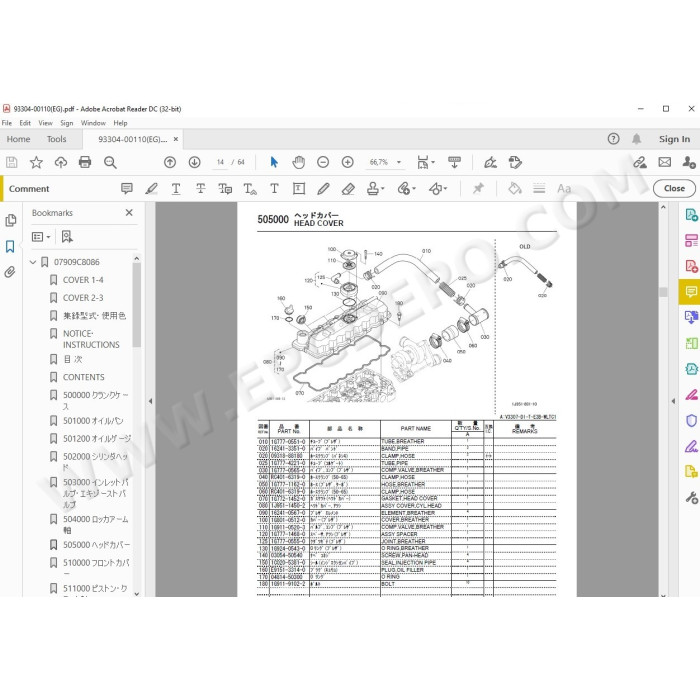Zoom out with minus icon
This screenshot has width=700, height=700.
[x=323, y=162]
